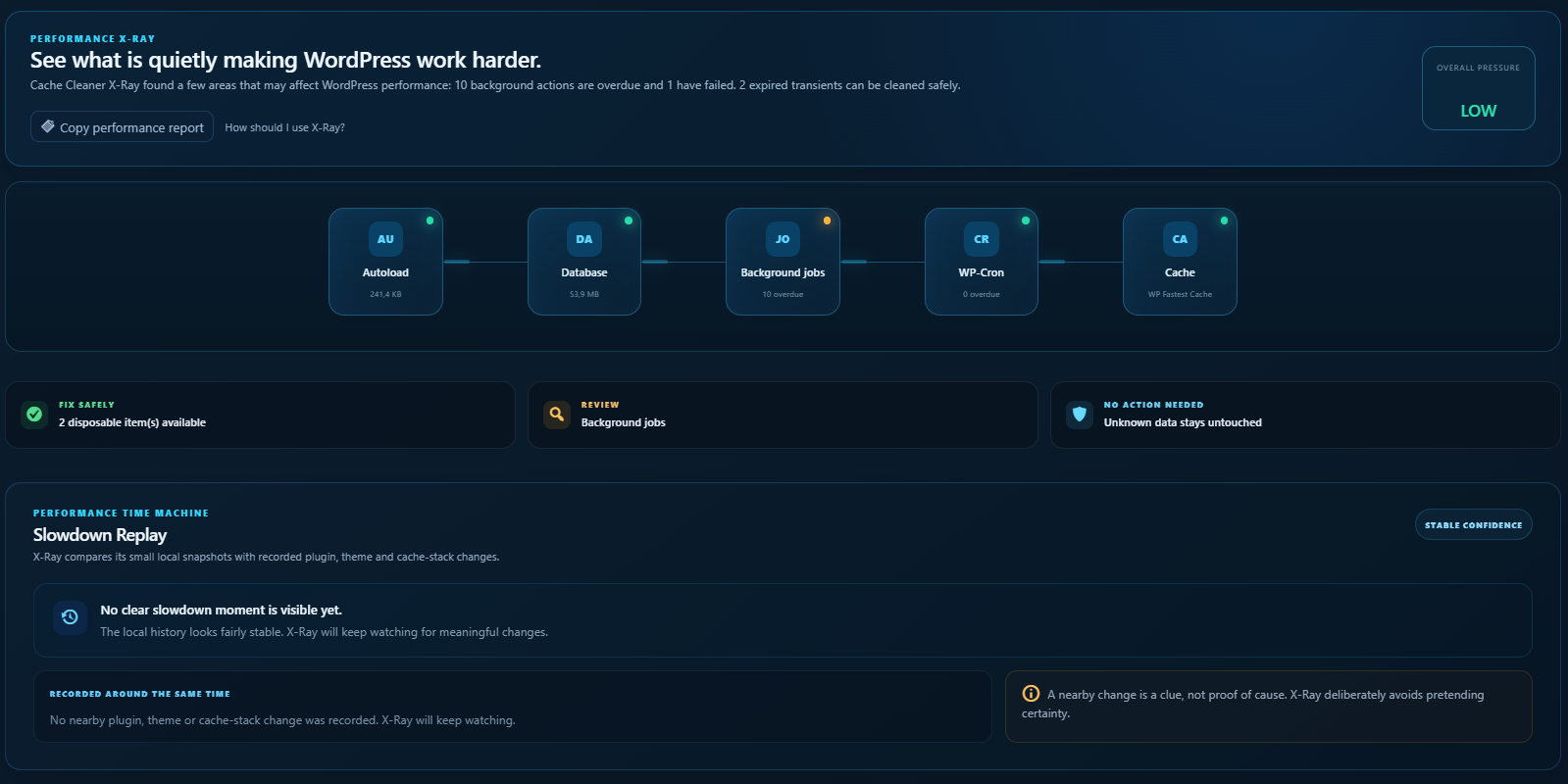Click the CA Cache node icon

pyautogui.click(x=1180, y=239)
